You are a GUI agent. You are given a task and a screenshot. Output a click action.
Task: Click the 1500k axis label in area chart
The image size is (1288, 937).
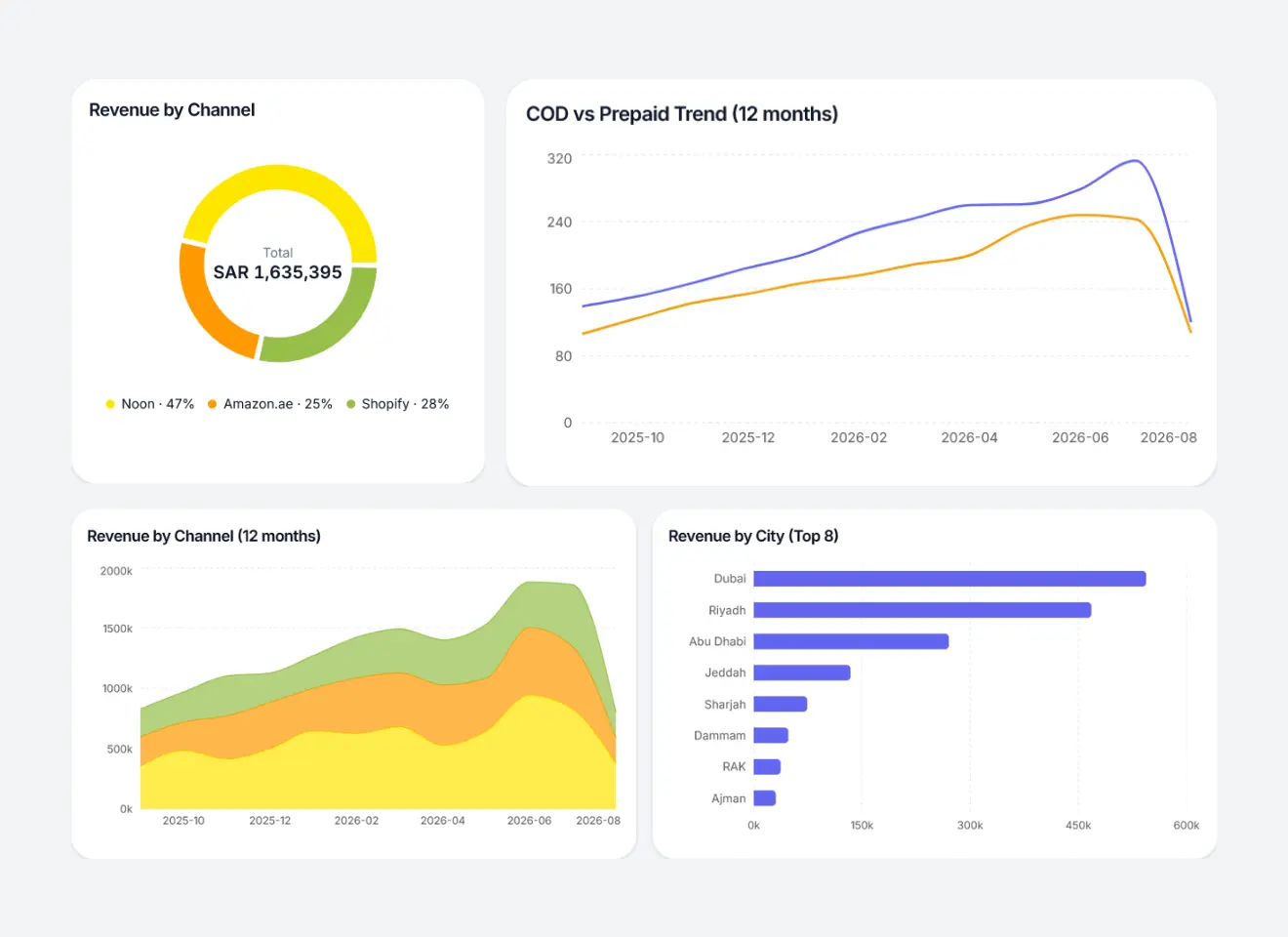[117, 629]
